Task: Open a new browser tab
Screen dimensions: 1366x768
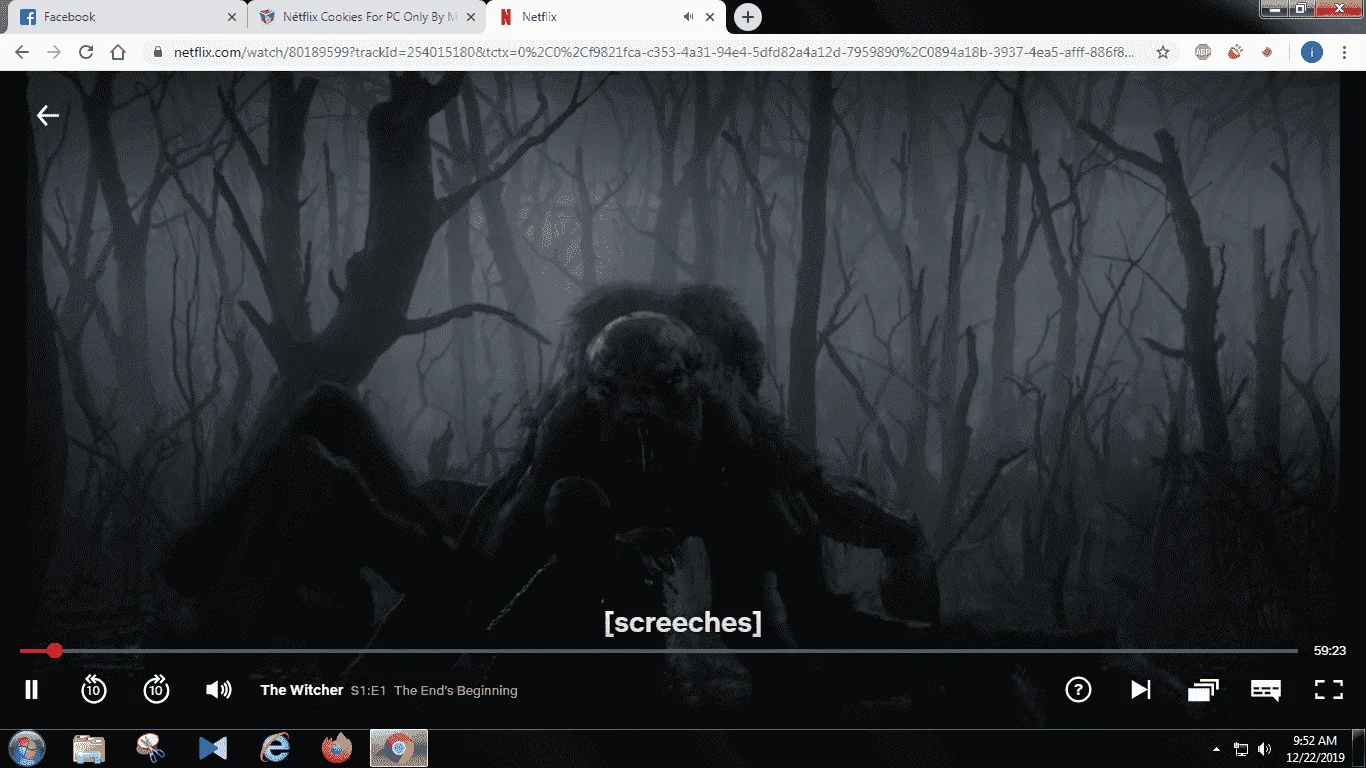Action: pos(747,17)
